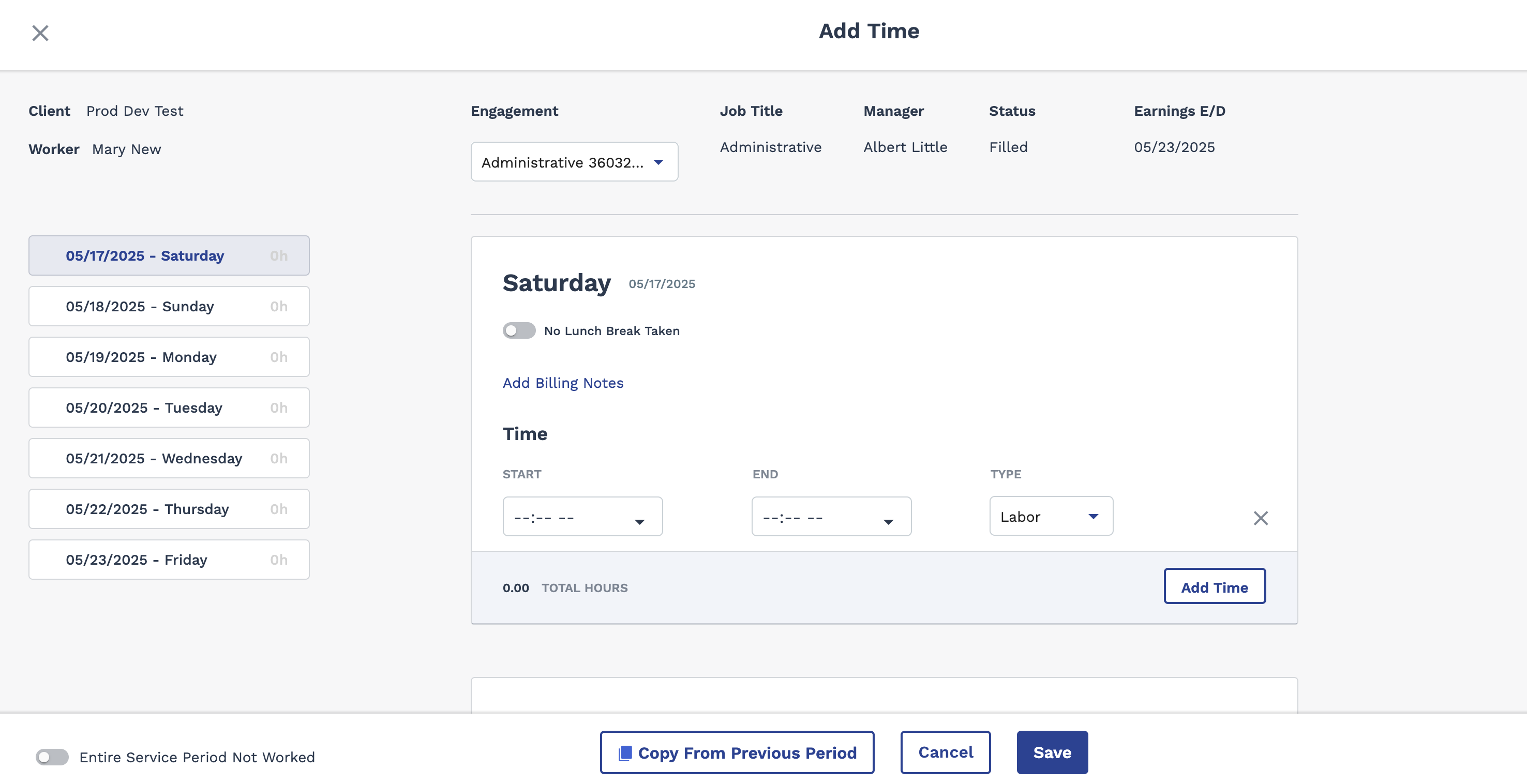Click the Save button
Screen dimensions: 1527x784
[x=1052, y=752]
